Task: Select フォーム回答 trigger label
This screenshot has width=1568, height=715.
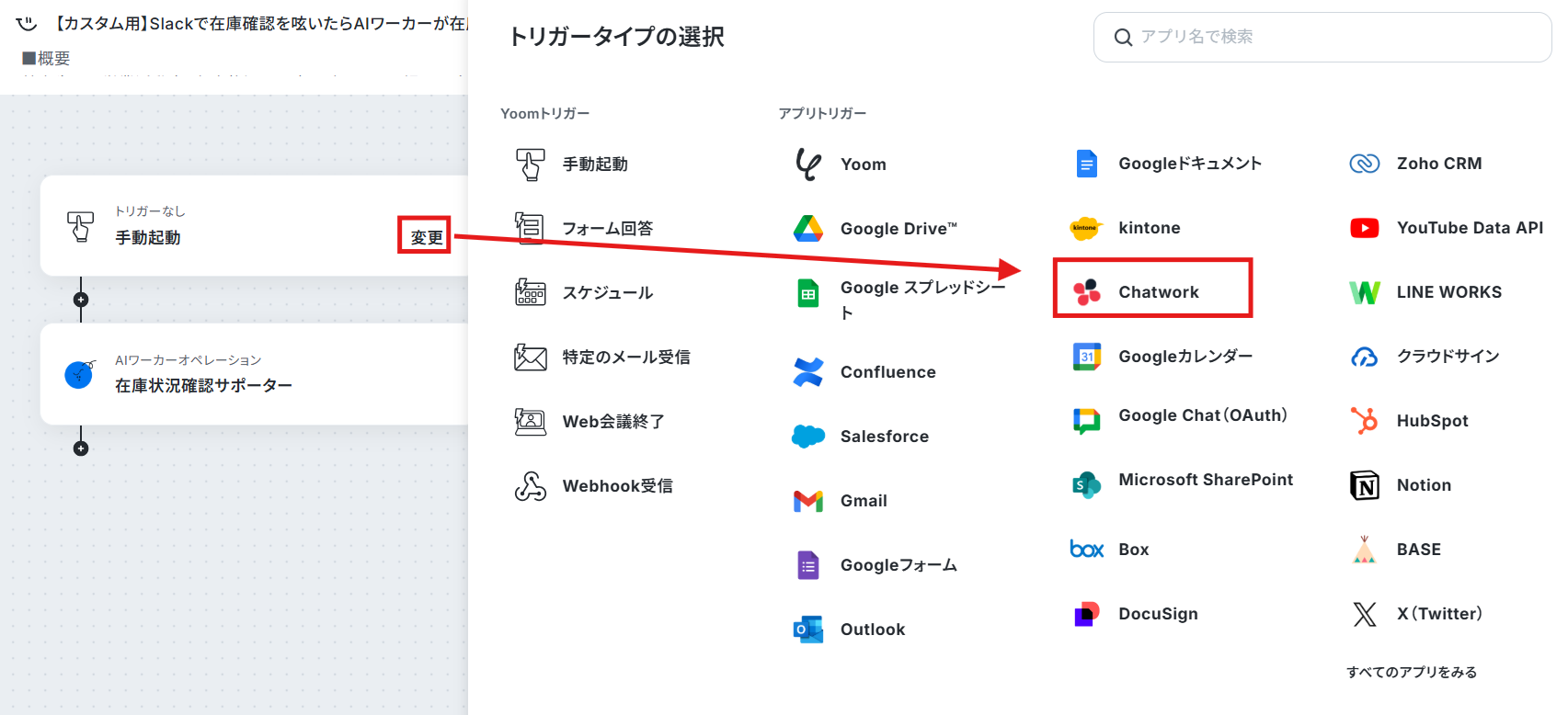Action: pos(608,229)
